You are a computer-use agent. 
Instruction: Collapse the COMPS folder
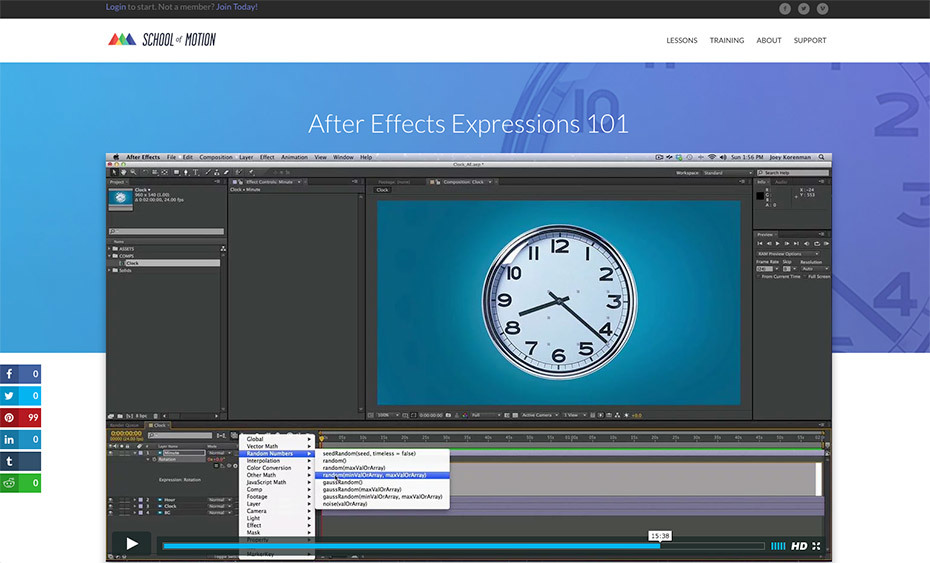click(x=110, y=256)
